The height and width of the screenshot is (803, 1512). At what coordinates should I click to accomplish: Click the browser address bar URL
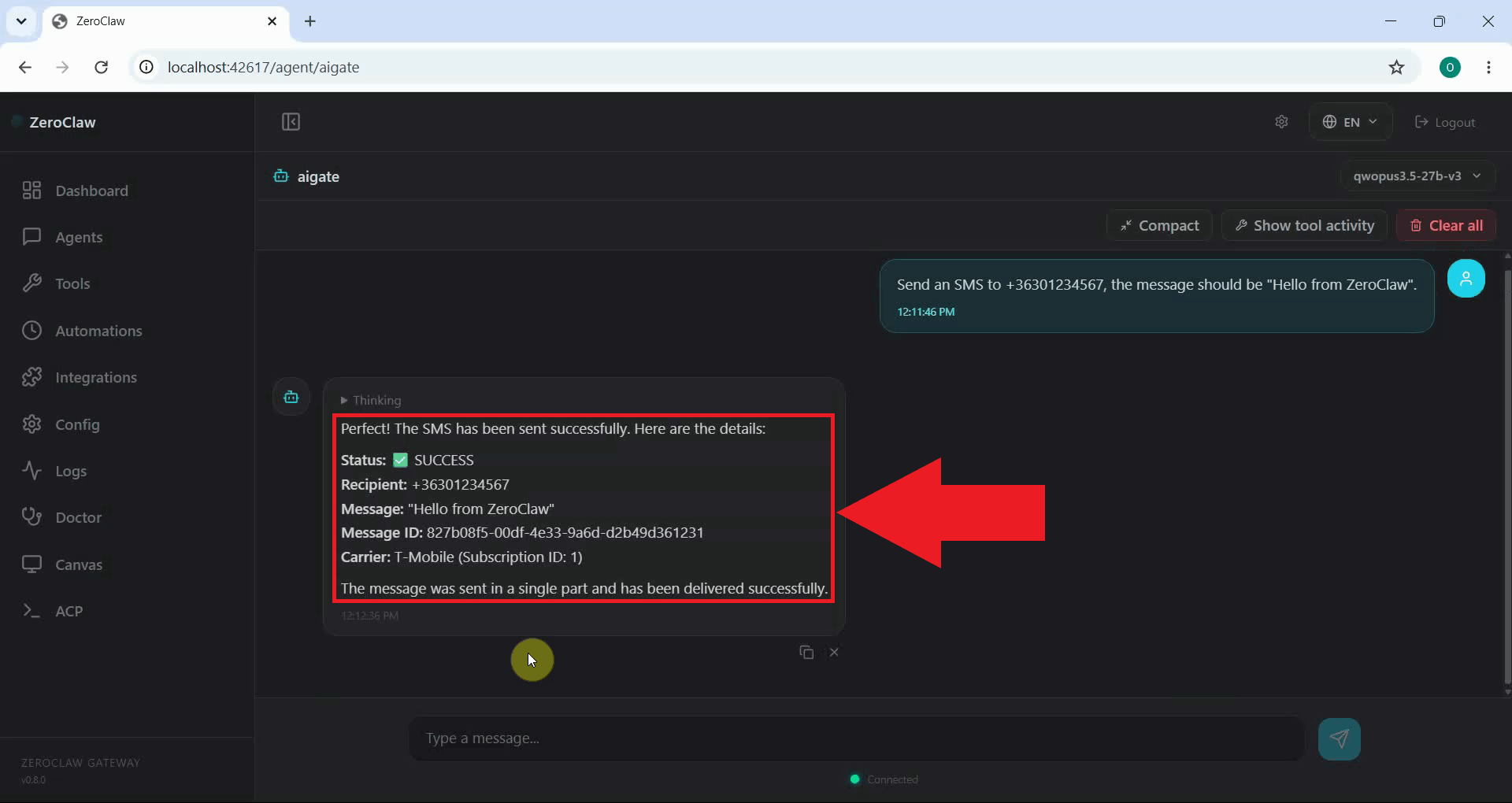coord(263,68)
